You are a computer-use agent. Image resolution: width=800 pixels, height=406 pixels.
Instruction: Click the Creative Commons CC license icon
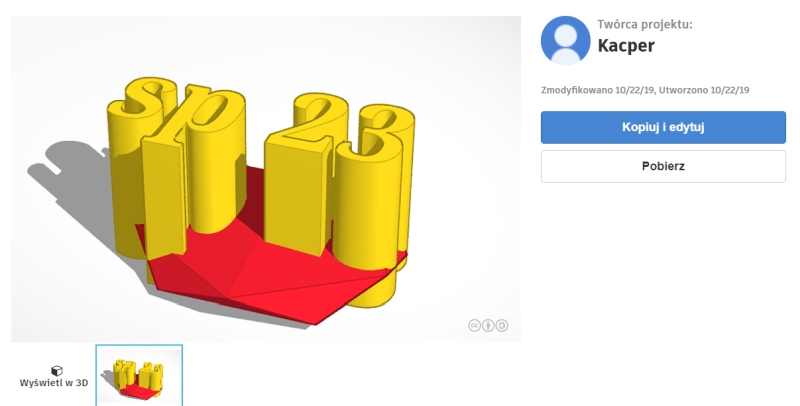tap(474, 325)
